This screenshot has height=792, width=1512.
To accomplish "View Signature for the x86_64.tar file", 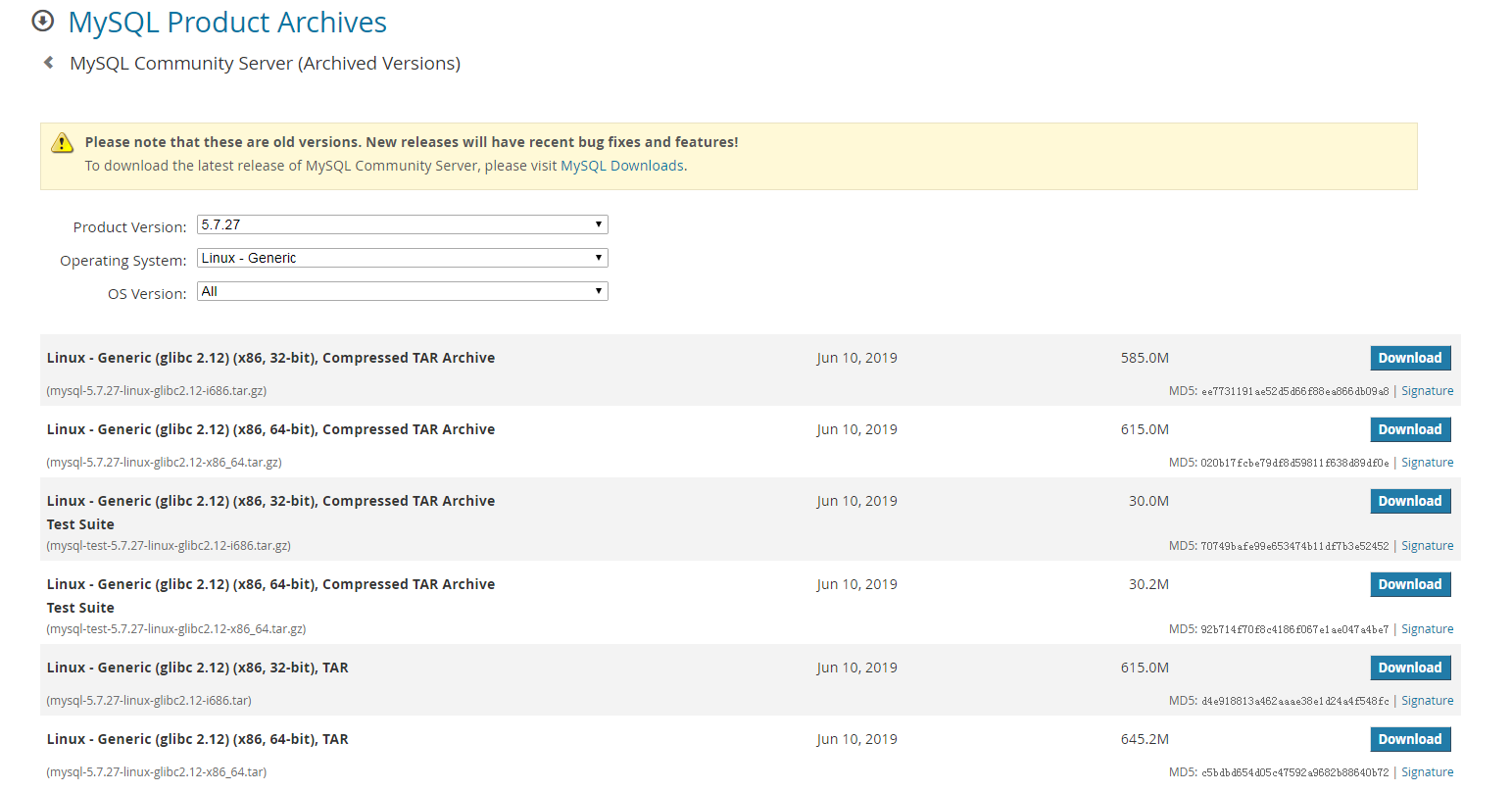I will 1427,772.
